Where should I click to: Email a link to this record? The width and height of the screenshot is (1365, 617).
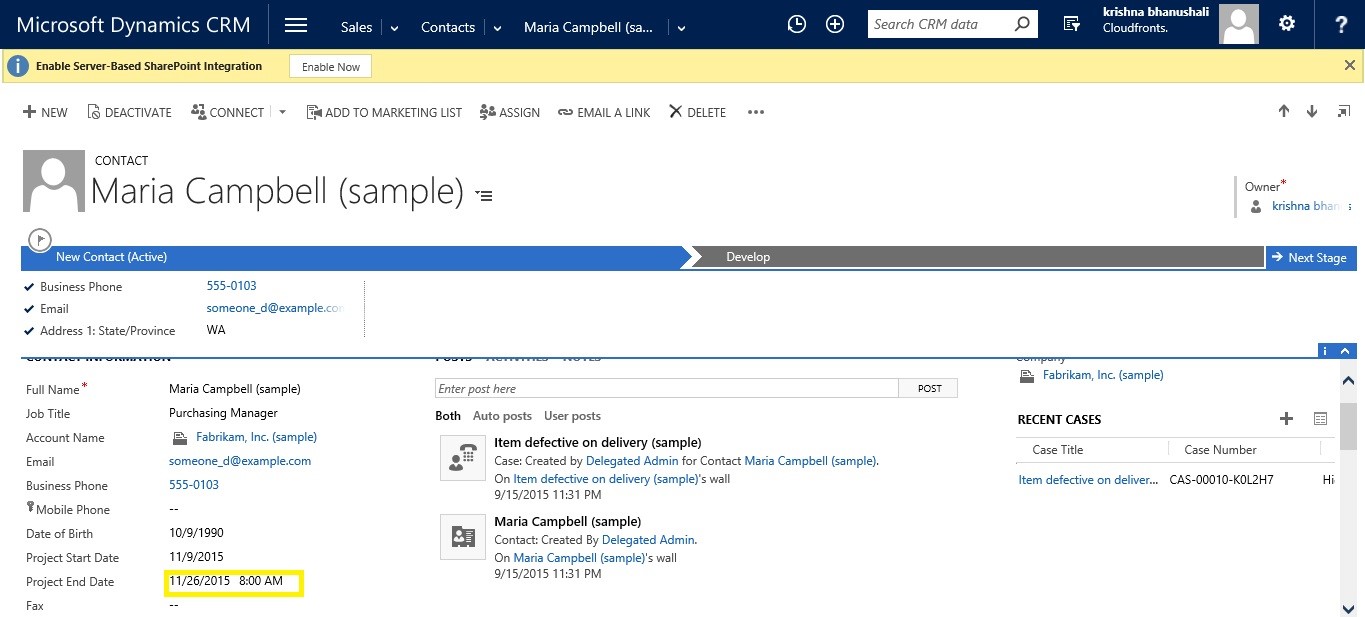[x=604, y=112]
